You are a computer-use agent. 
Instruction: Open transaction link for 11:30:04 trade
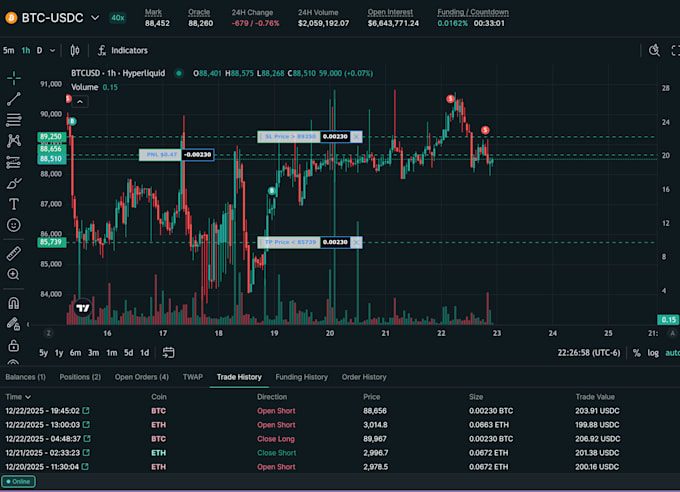coord(85,467)
